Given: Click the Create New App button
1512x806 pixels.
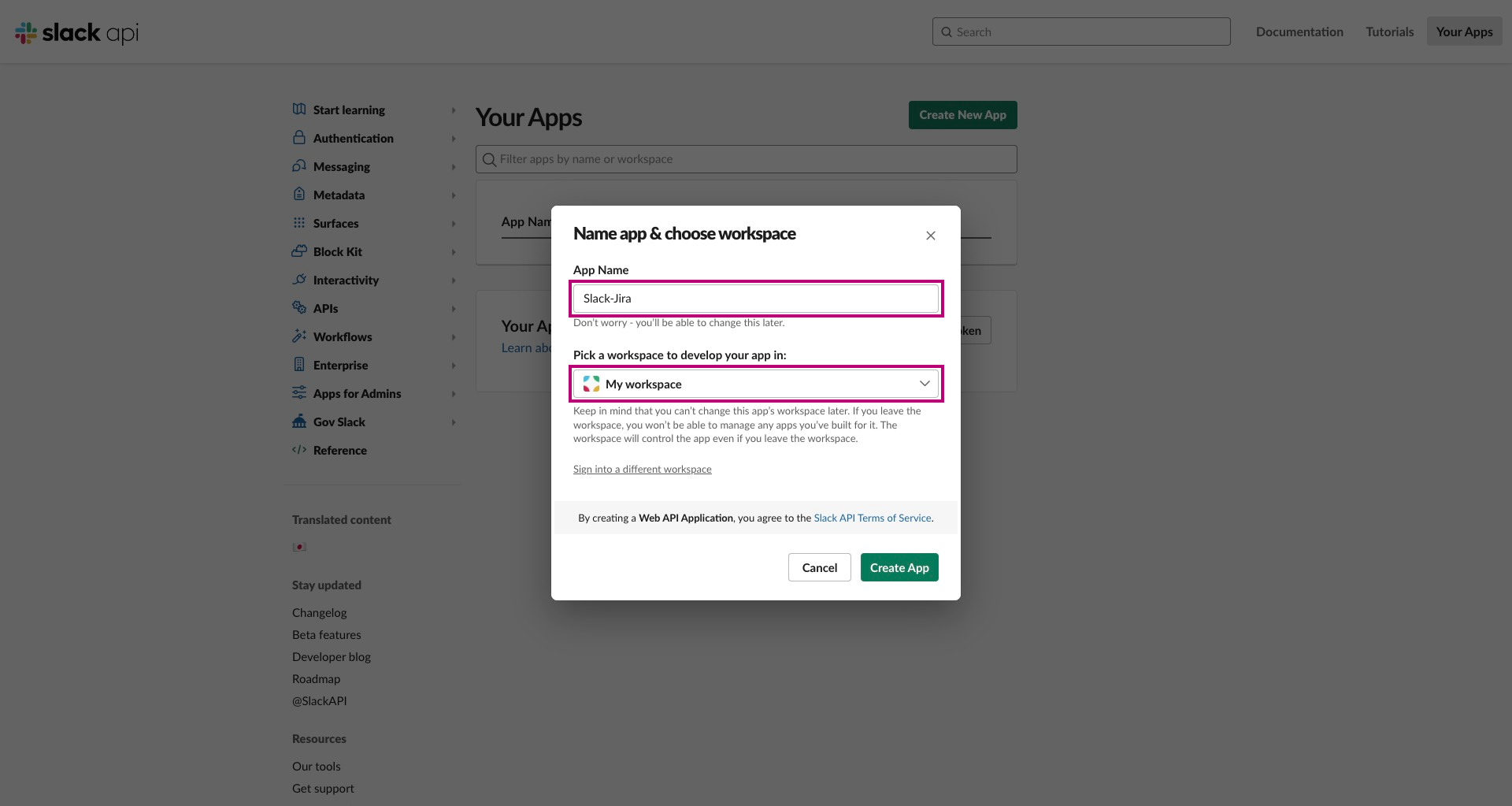Looking at the screenshot, I should pyautogui.click(x=962, y=115).
